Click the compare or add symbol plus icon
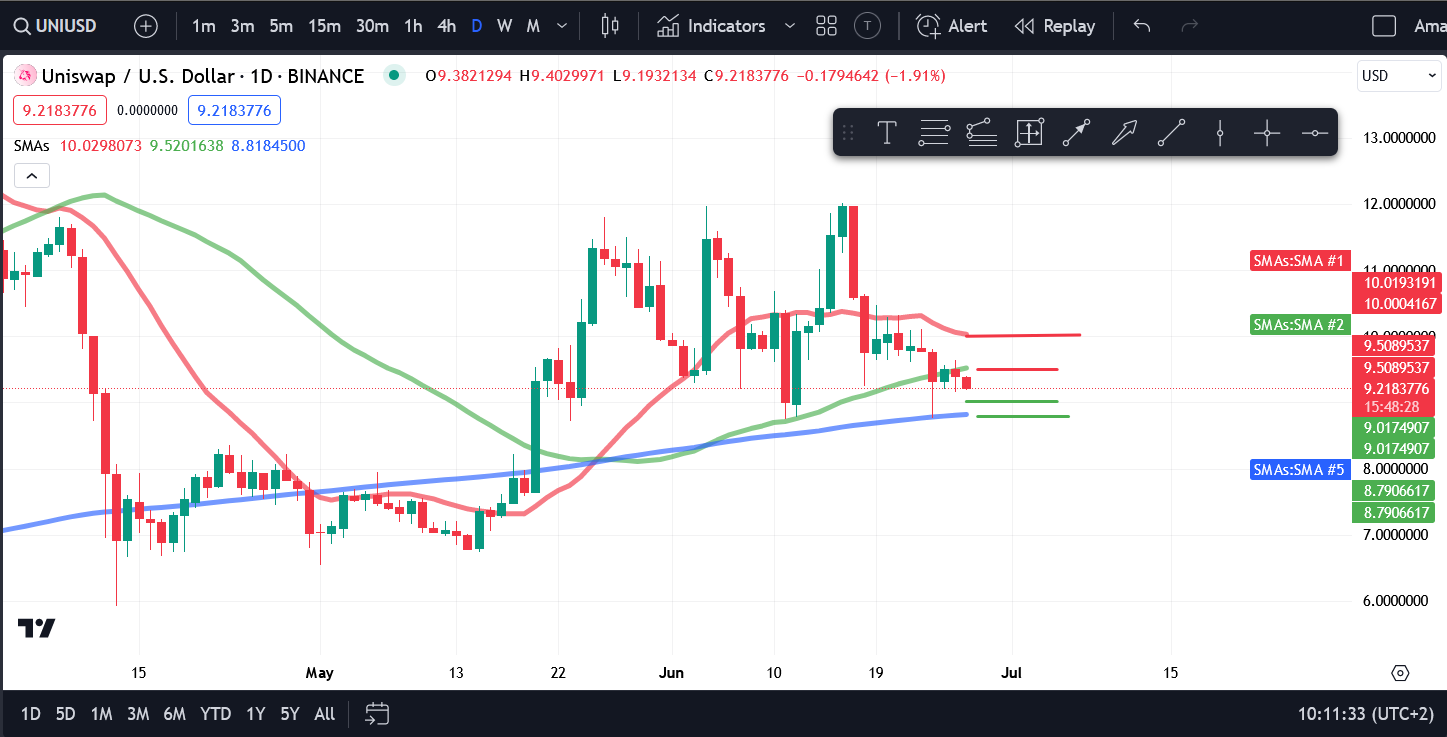The height and width of the screenshot is (737, 1447). [x=146, y=26]
